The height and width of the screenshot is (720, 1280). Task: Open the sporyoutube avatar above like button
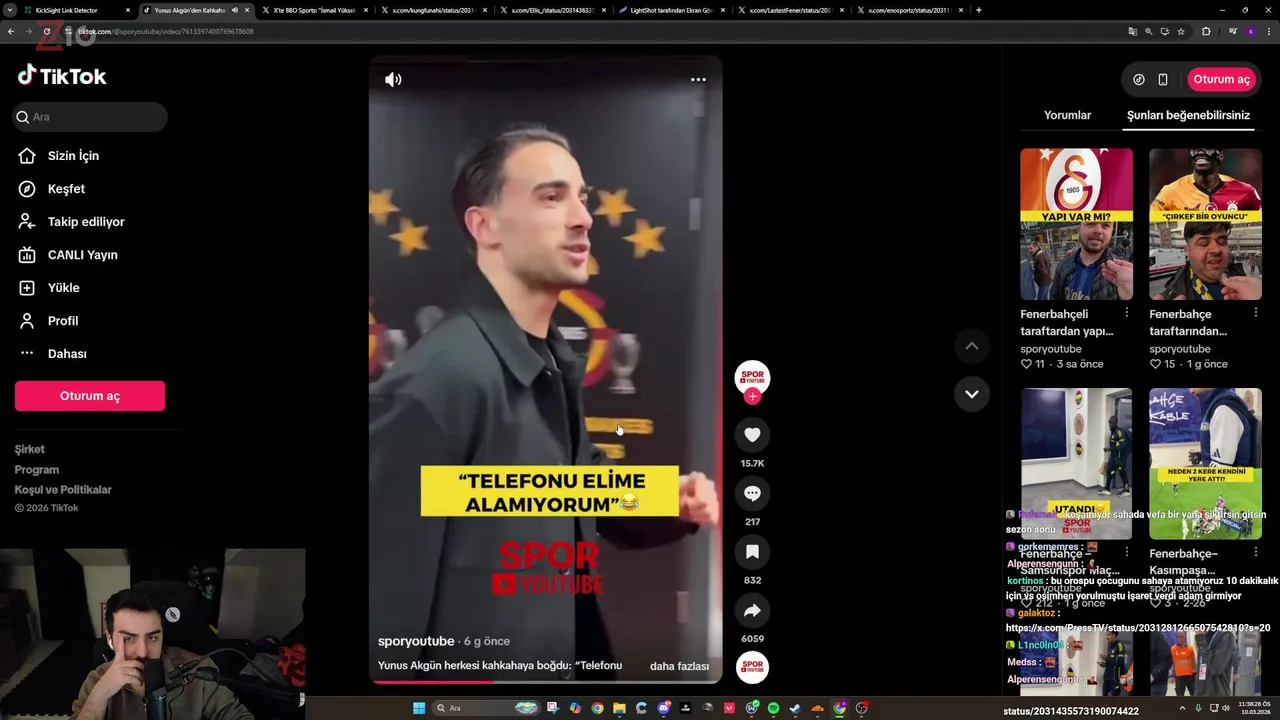coord(752,376)
